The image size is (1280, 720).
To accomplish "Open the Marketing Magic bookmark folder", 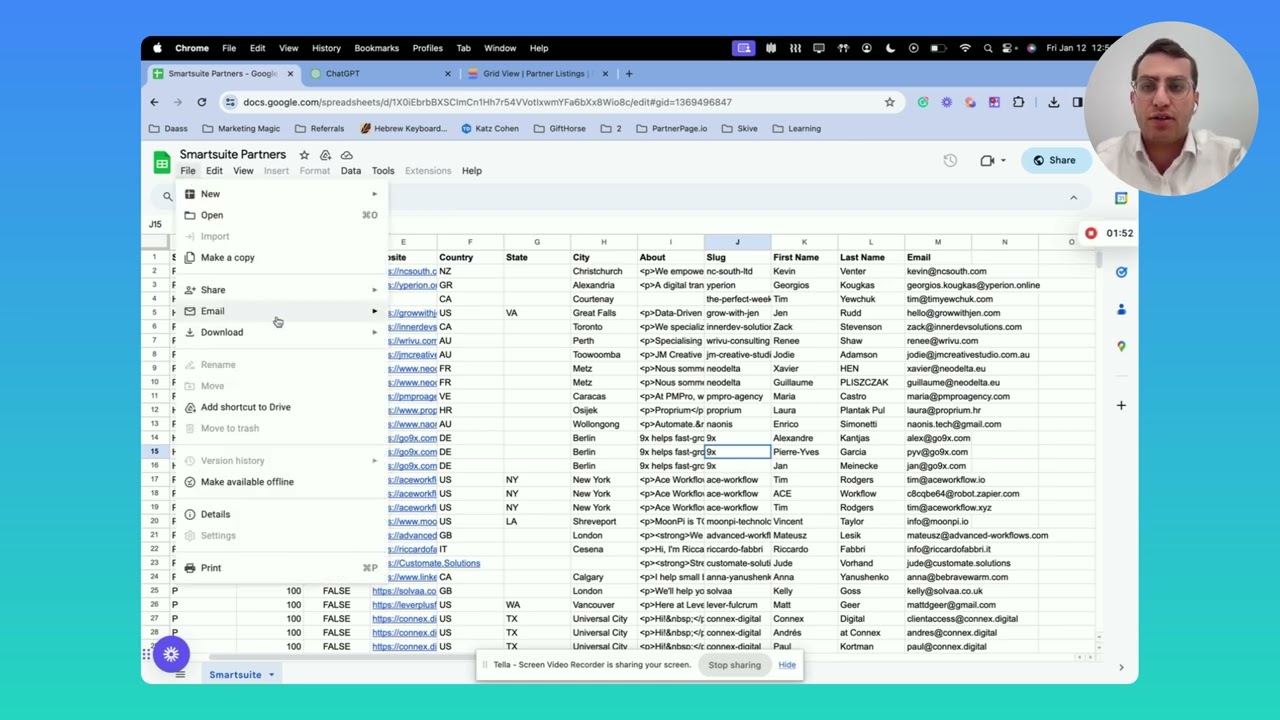I will (x=242, y=129).
